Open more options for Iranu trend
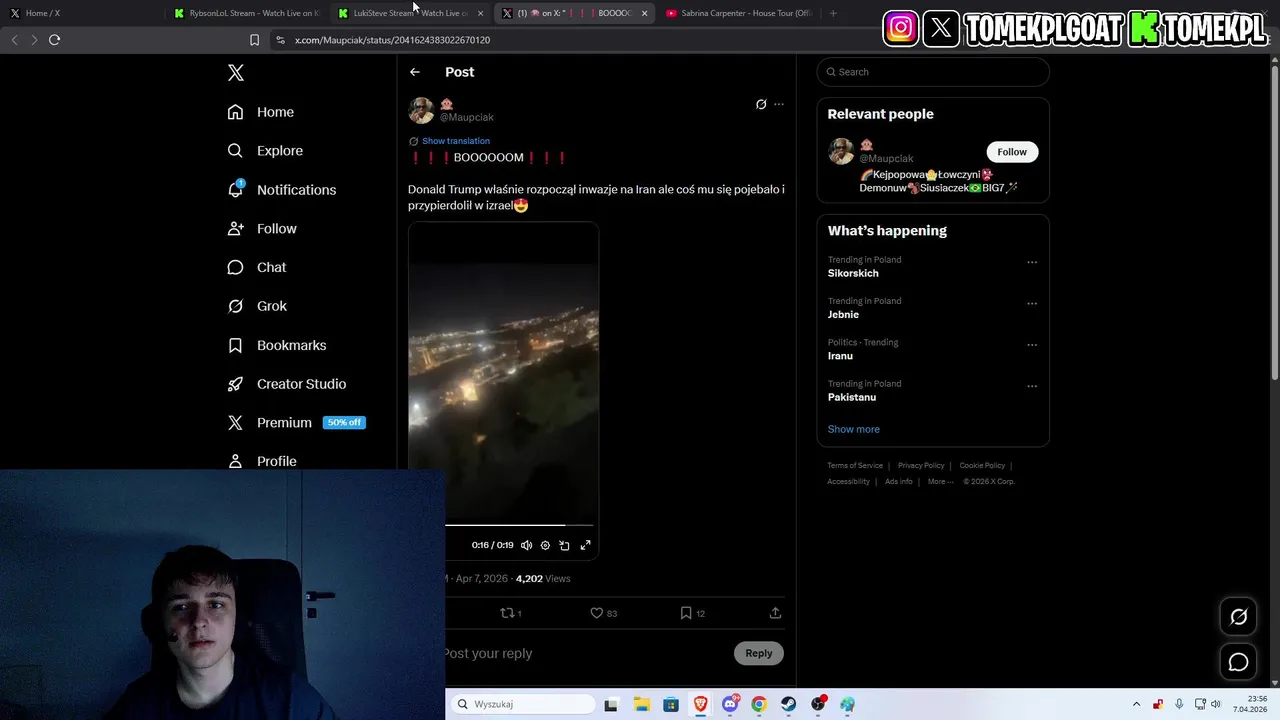This screenshot has height=720, width=1280. coord(1032,345)
